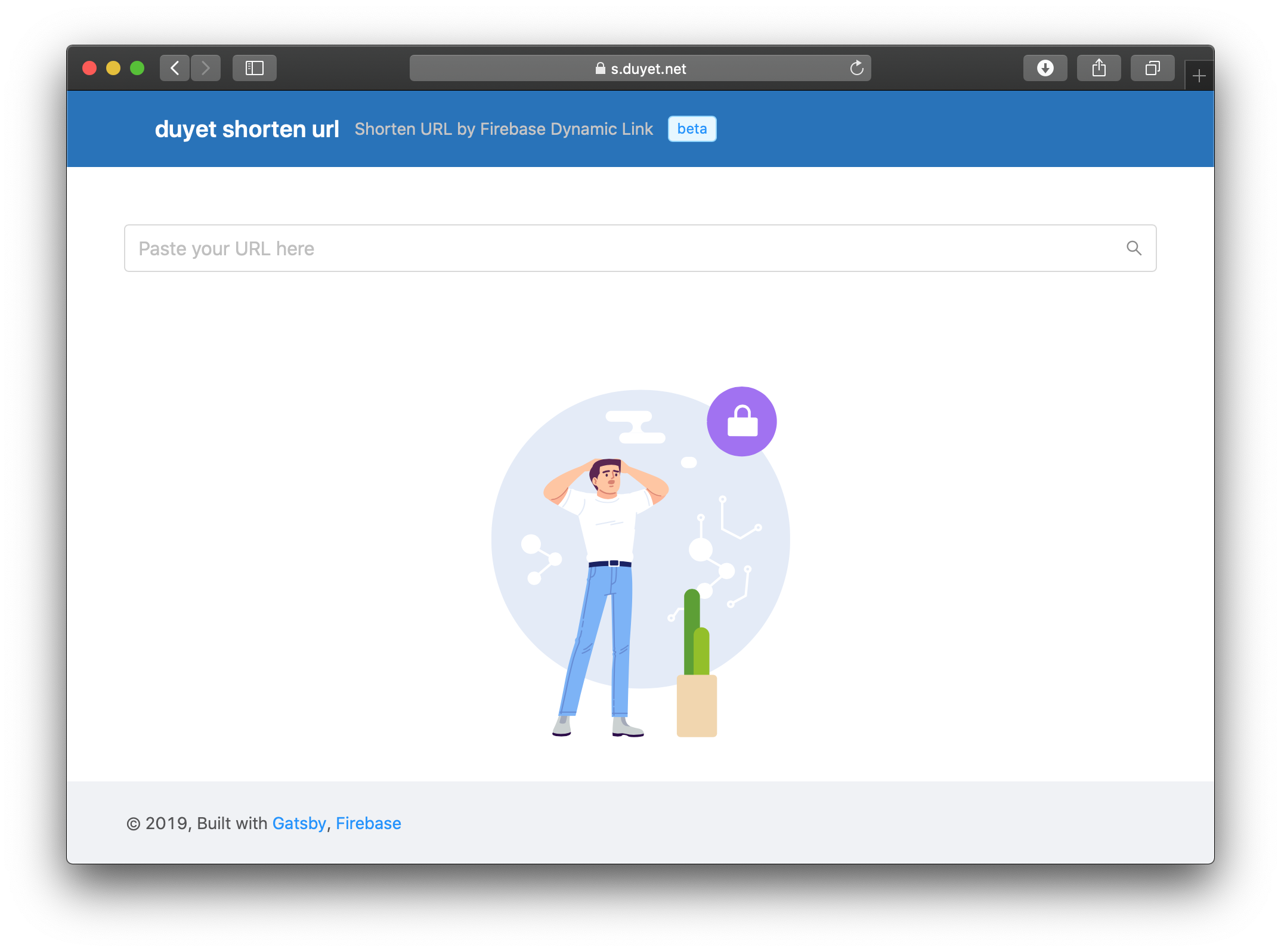
Task: Open a new tab with plus button
Action: (1199, 76)
